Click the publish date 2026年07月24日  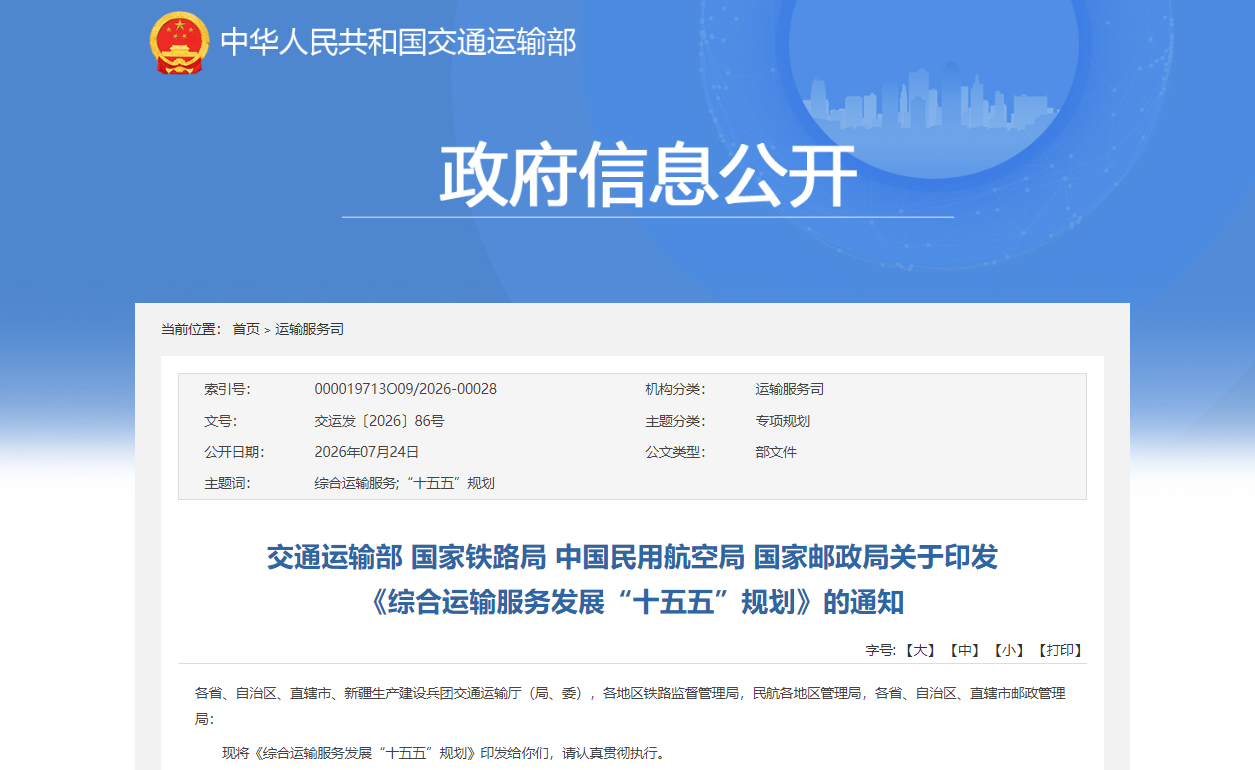367,452
